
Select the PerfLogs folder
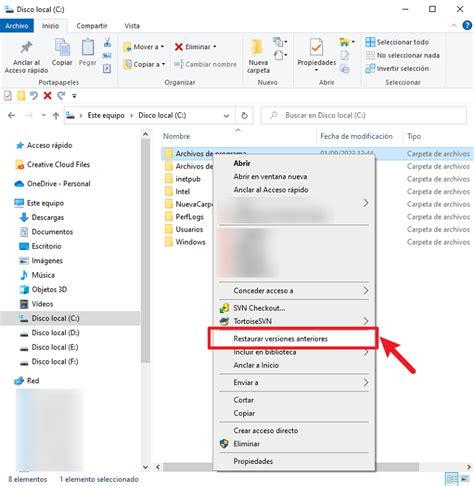click(x=189, y=217)
